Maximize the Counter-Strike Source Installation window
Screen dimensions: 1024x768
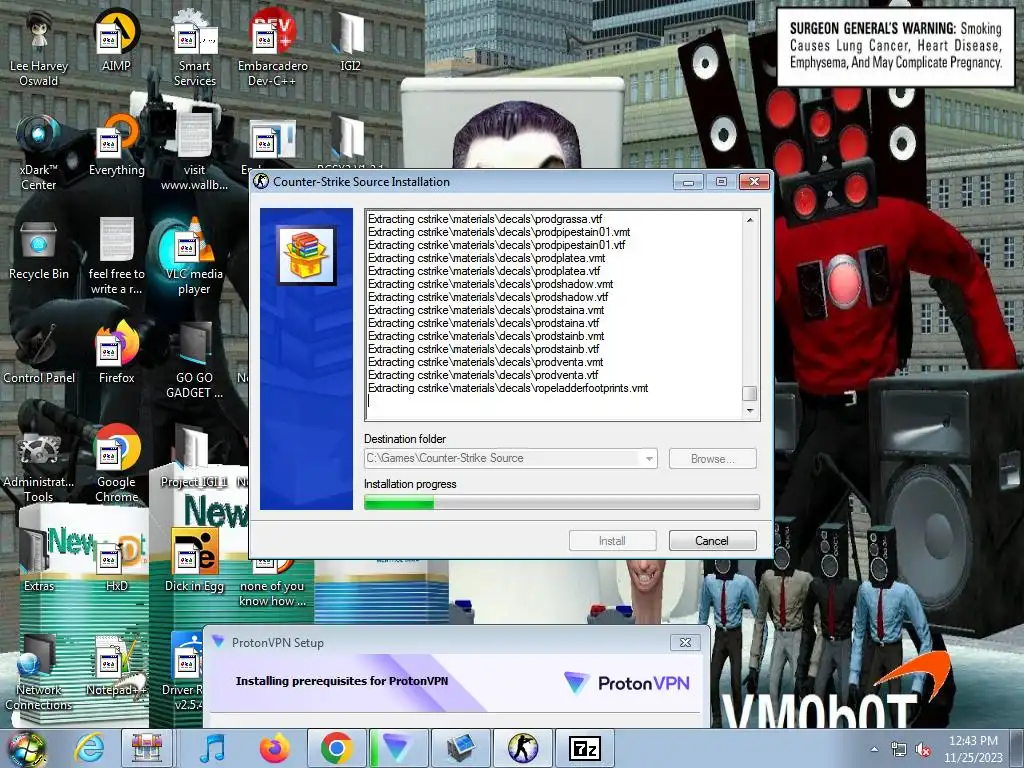pyautogui.click(x=721, y=182)
